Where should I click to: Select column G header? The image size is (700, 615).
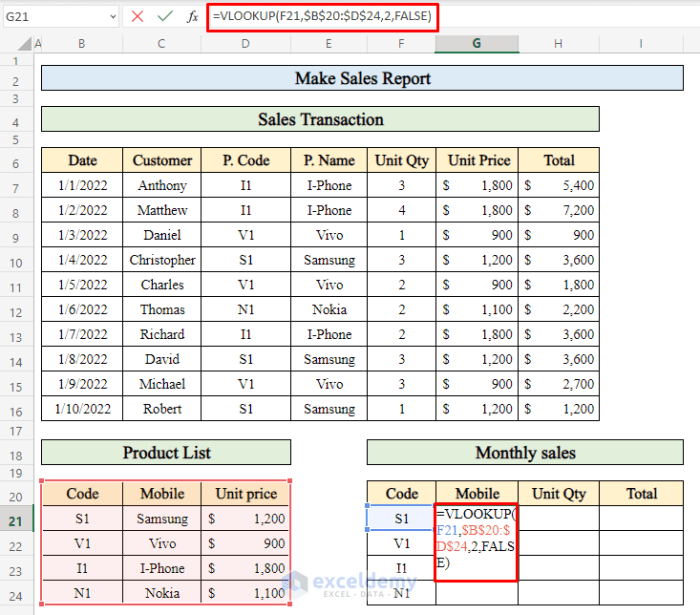[477, 44]
